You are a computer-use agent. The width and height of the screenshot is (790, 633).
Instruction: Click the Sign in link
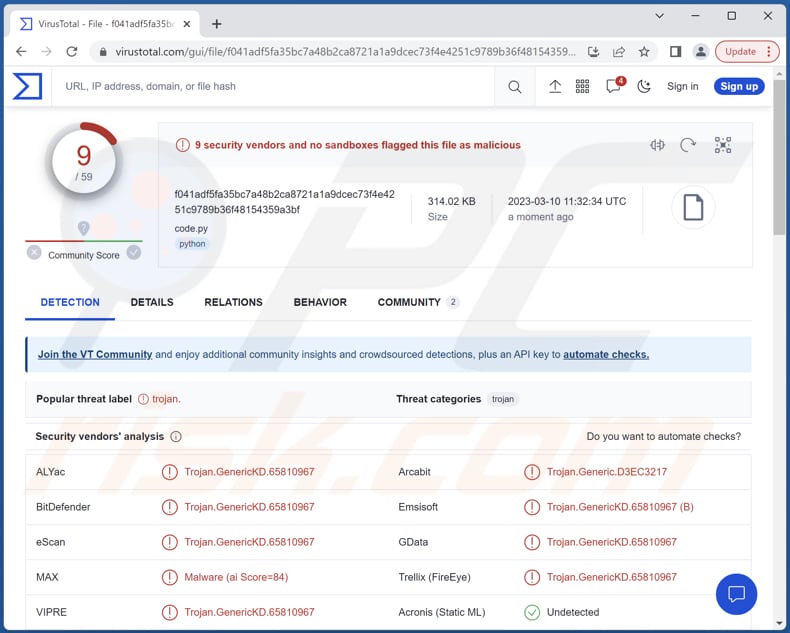point(683,87)
